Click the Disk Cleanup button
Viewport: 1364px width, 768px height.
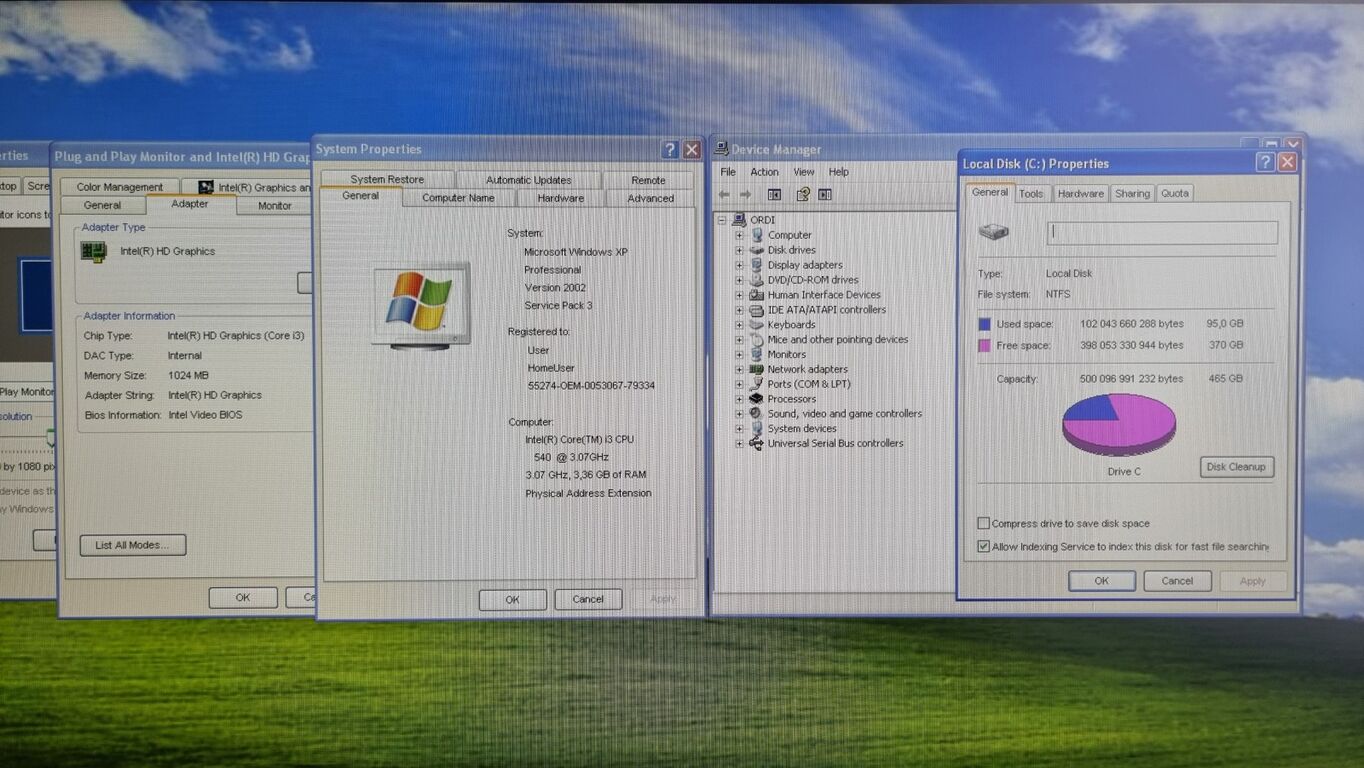[1236, 467]
